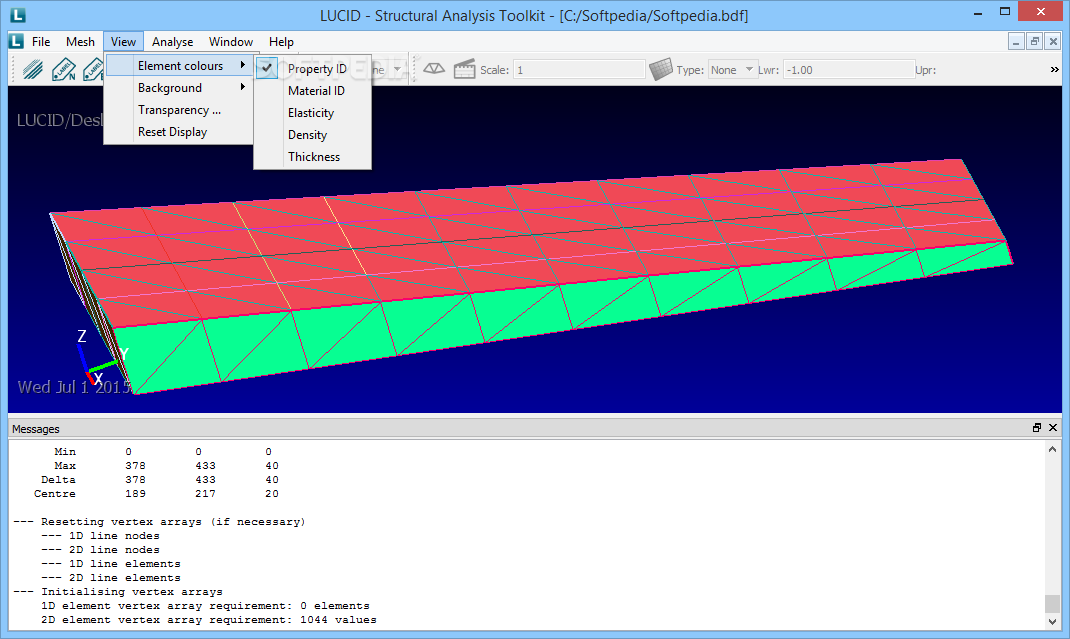
Task: Click the toolbar overflow chevron
Action: point(1054,70)
